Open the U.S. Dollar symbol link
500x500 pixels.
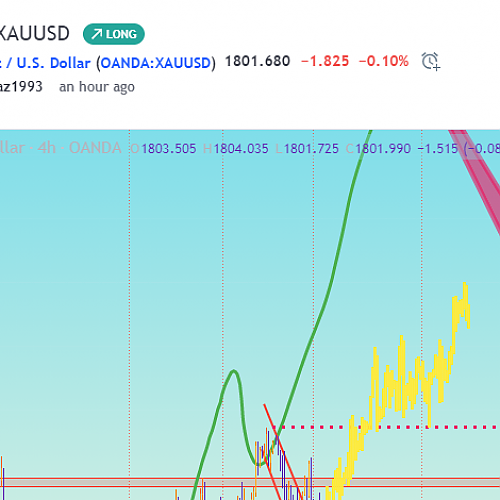[53, 63]
